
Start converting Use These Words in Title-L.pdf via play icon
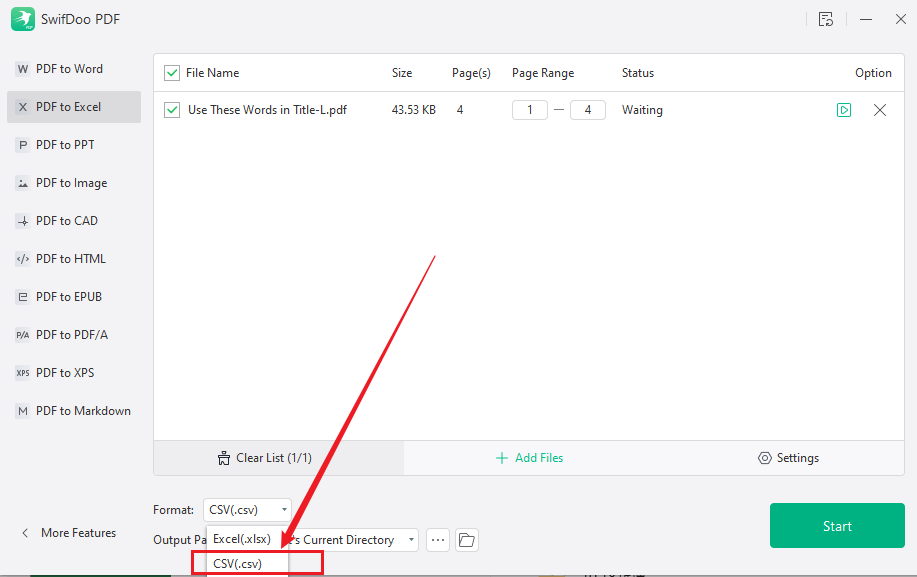click(844, 110)
